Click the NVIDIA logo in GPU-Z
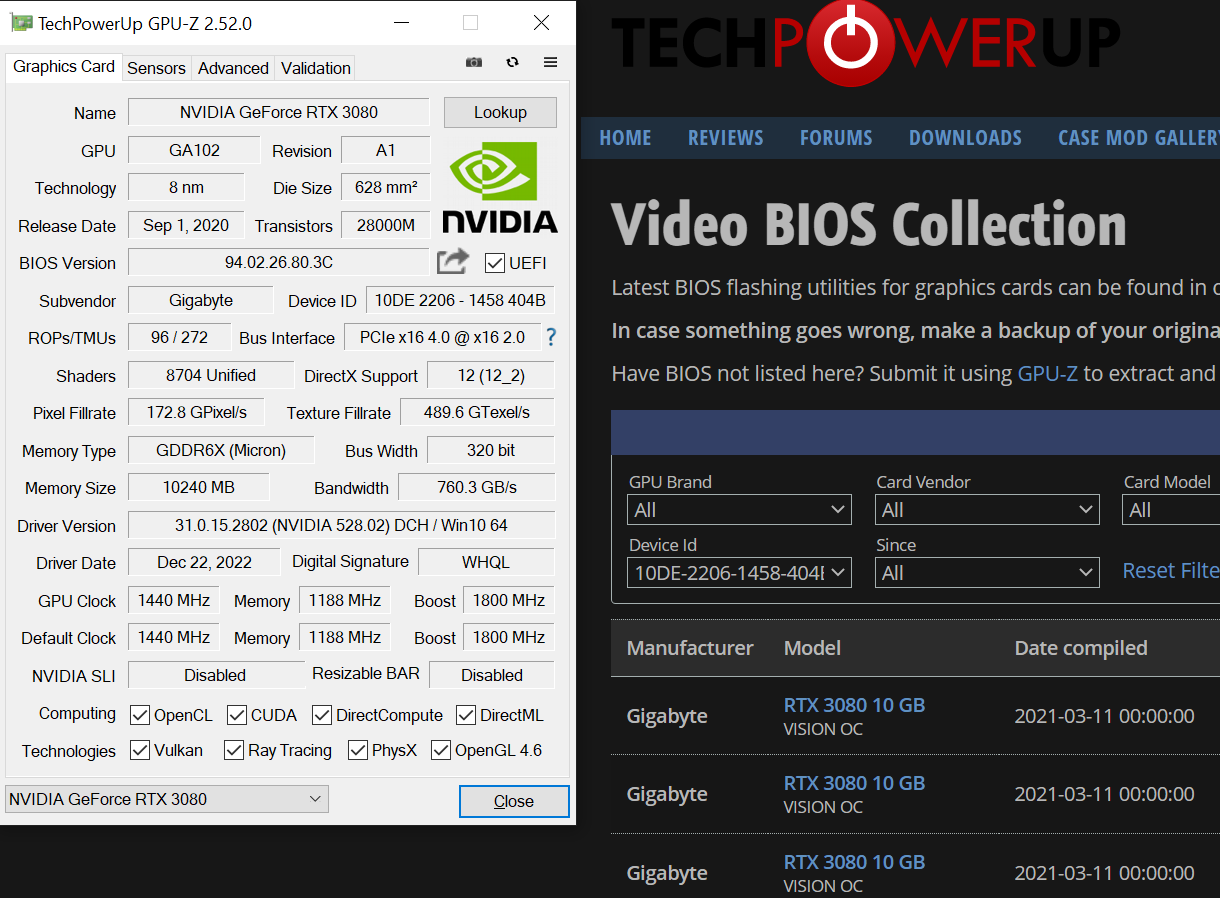This screenshot has height=898, width=1220. tap(500, 187)
